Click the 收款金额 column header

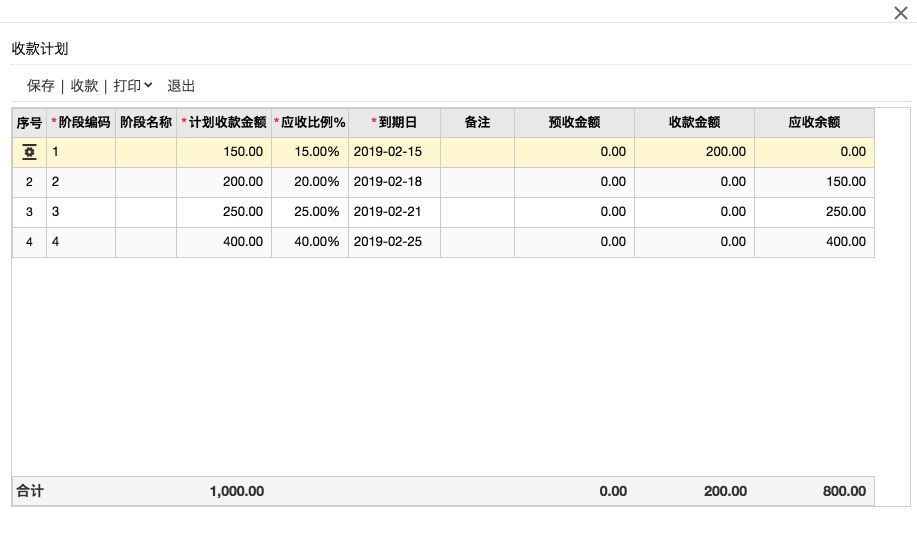coord(694,123)
